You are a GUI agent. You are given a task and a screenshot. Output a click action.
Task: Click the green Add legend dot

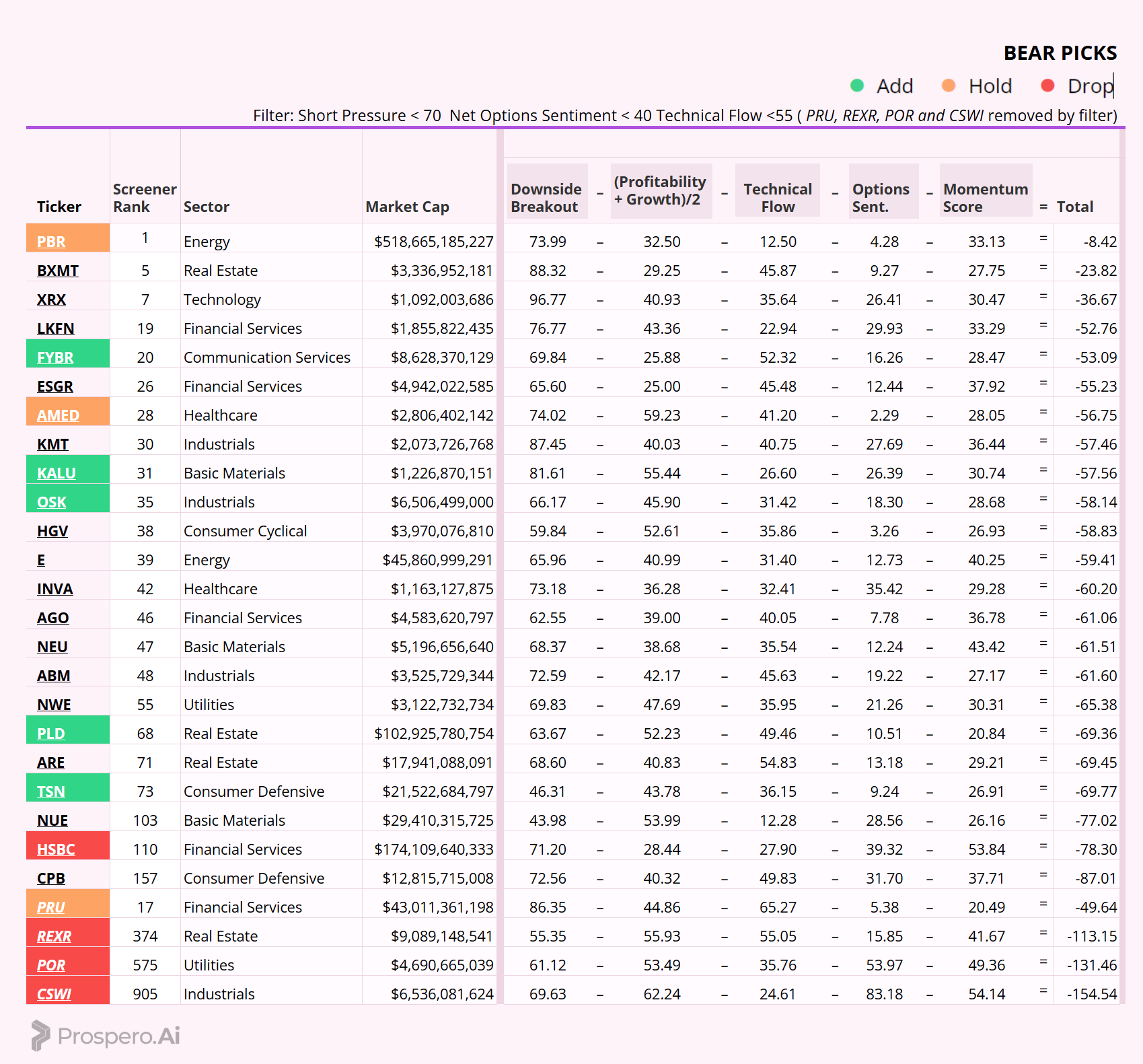(x=856, y=85)
